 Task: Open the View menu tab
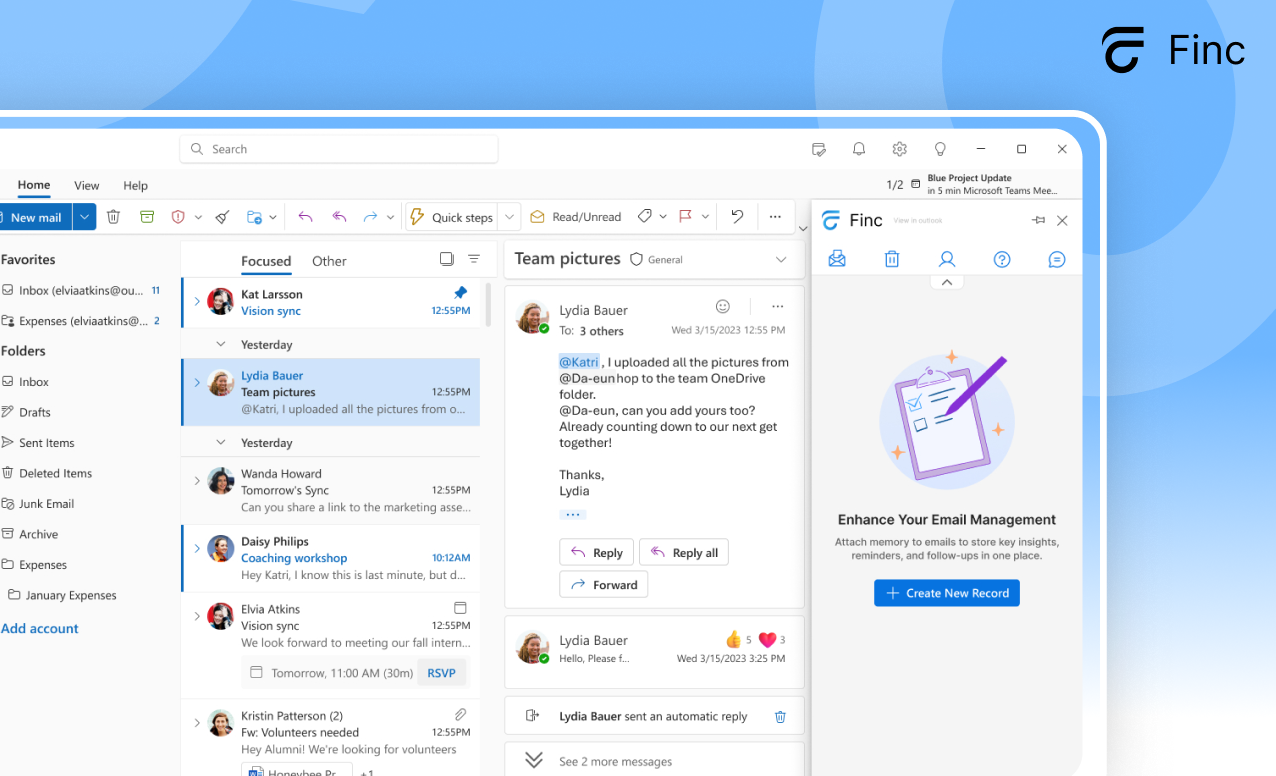[x=87, y=185]
